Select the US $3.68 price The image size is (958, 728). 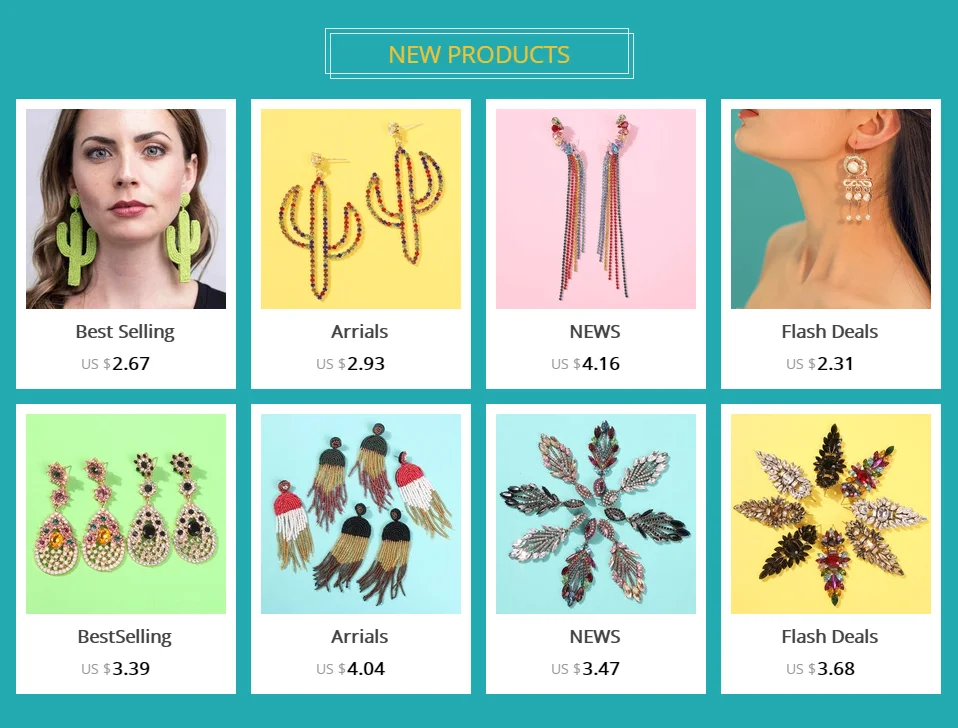click(821, 668)
